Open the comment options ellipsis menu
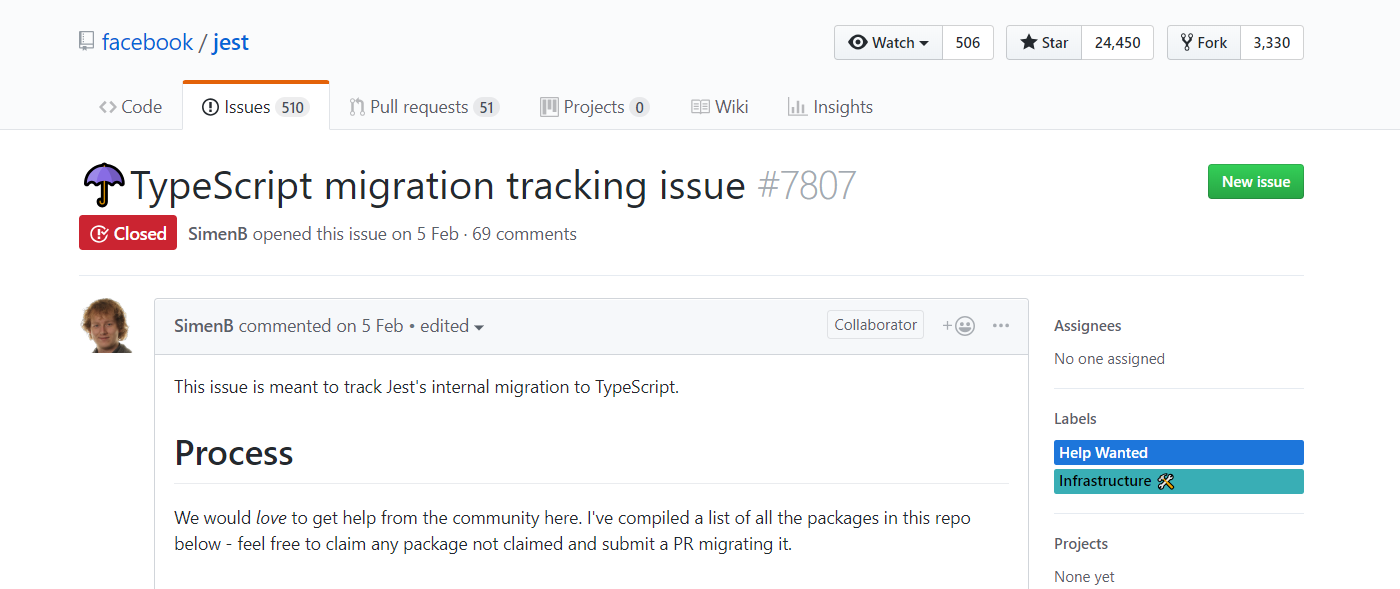This screenshot has height=589, width=1400. pos(1001,326)
